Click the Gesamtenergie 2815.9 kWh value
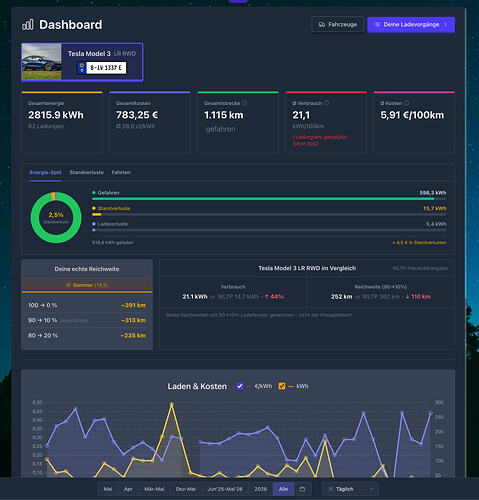This screenshot has width=479, height=500. point(56,115)
